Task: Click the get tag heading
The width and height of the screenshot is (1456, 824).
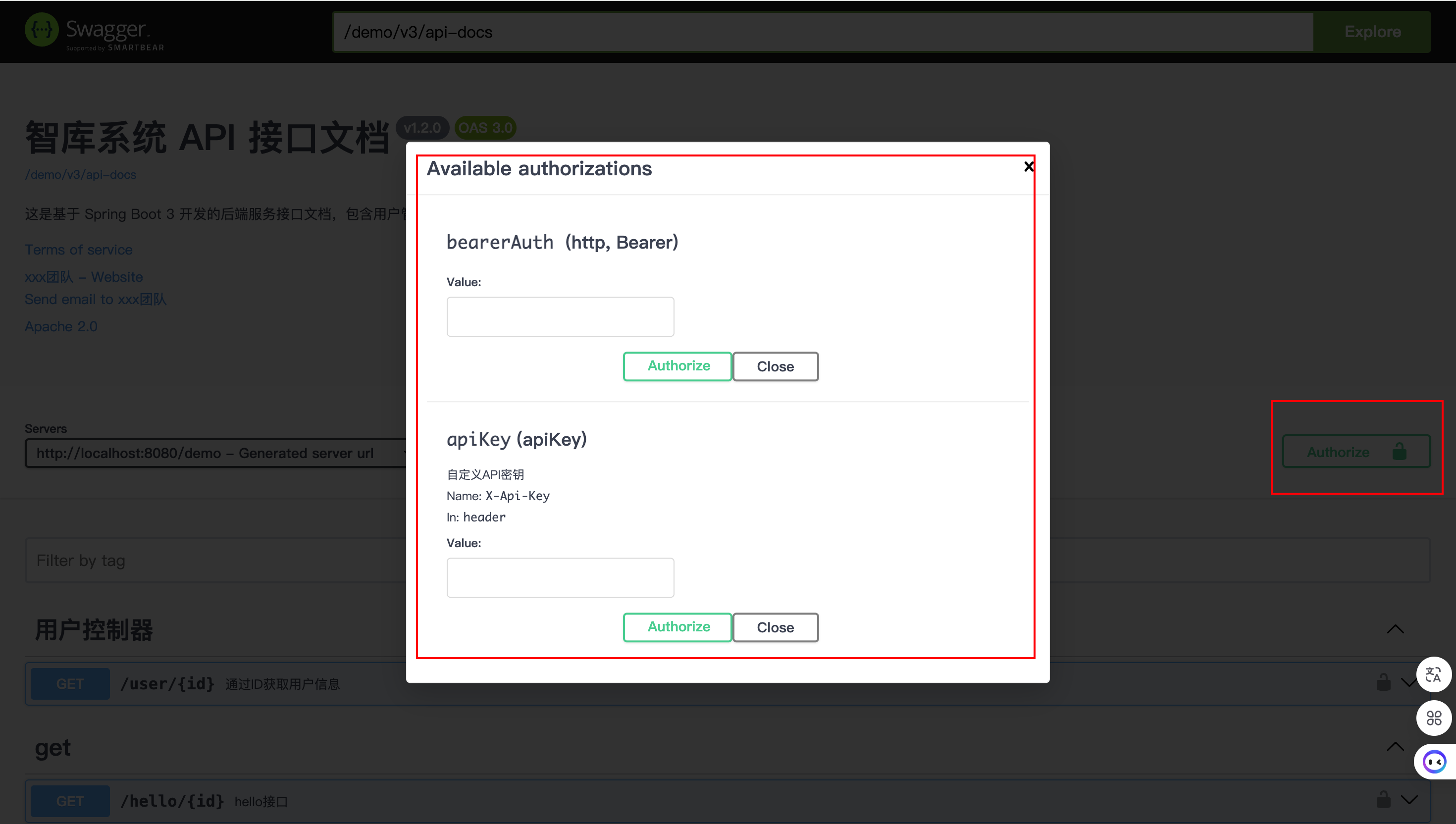Action: 52,748
